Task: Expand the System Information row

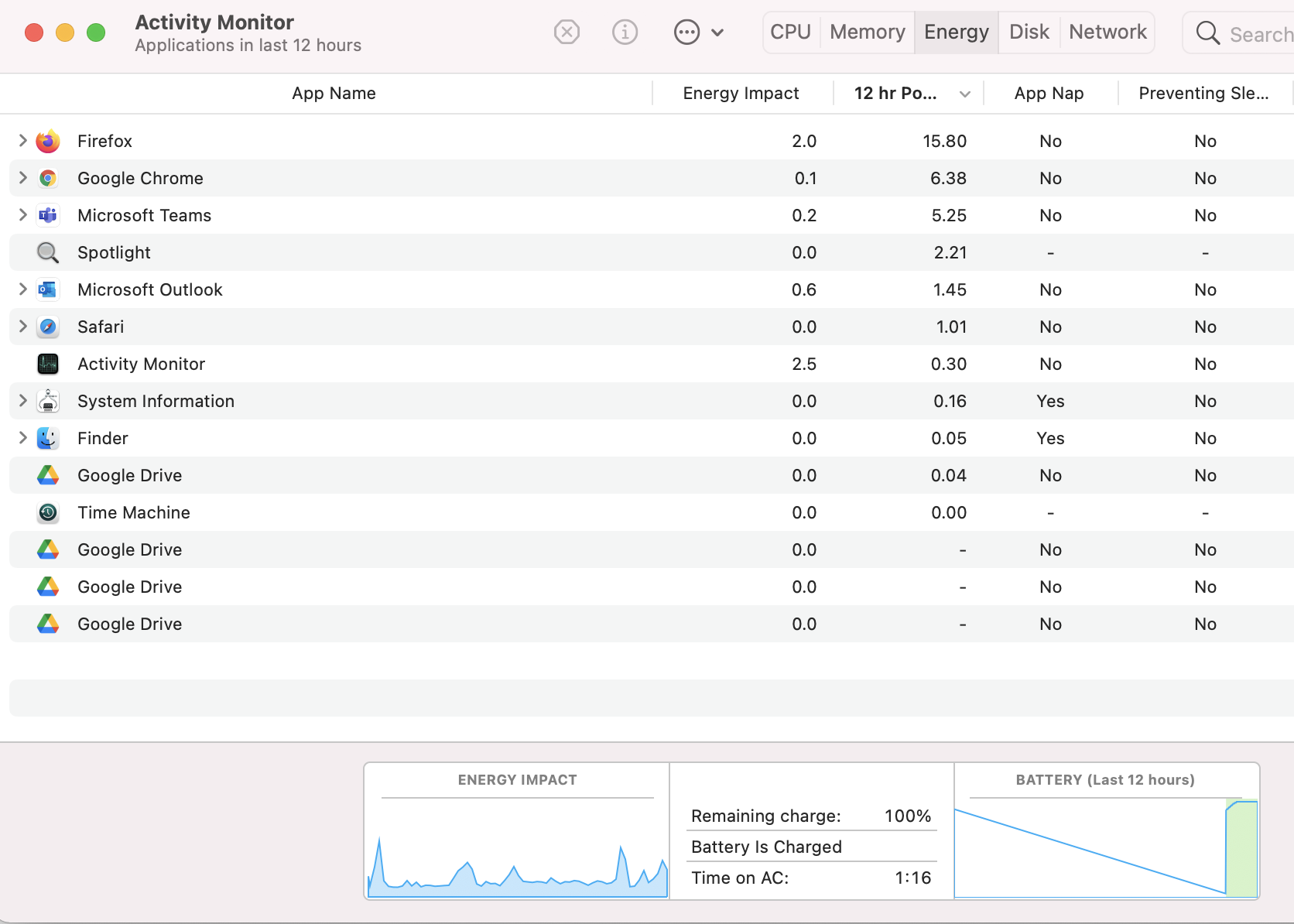Action: 22,400
